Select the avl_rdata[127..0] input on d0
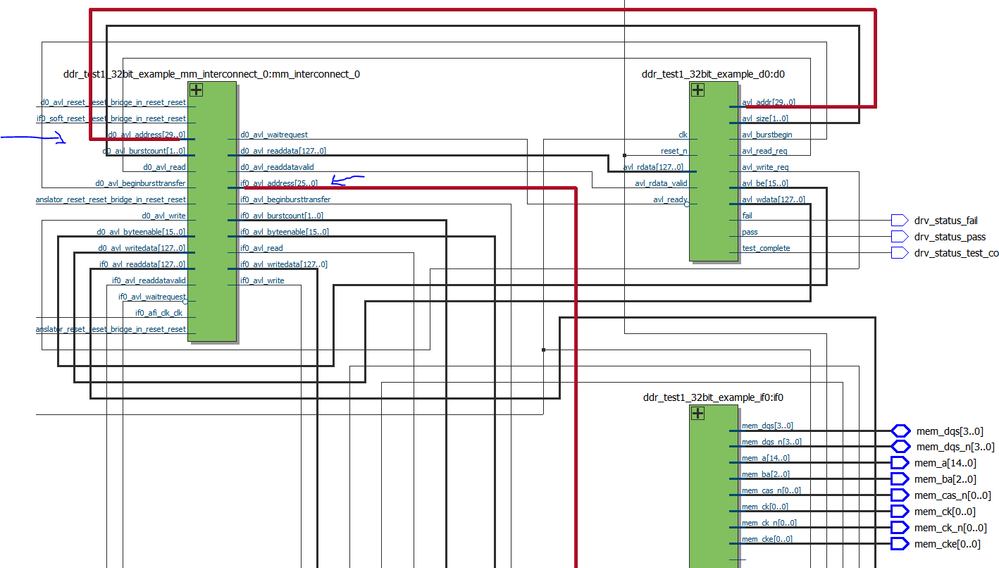The width and height of the screenshot is (999, 568). (654, 167)
